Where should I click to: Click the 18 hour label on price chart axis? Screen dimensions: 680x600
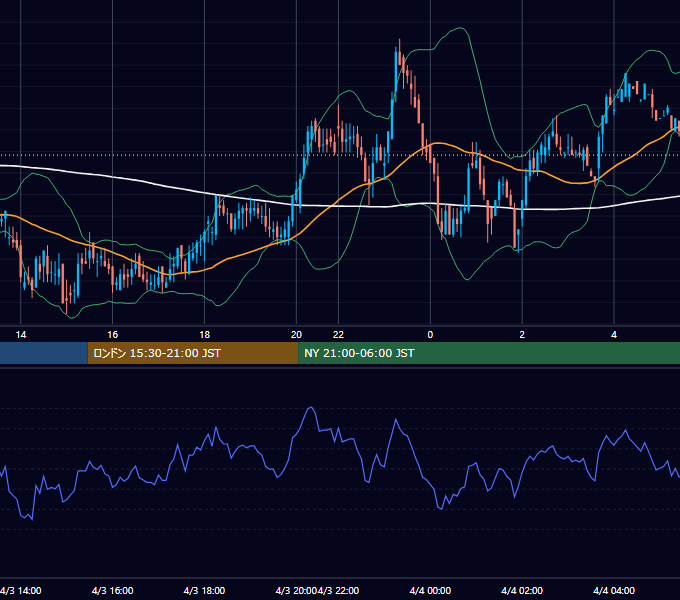point(205,335)
